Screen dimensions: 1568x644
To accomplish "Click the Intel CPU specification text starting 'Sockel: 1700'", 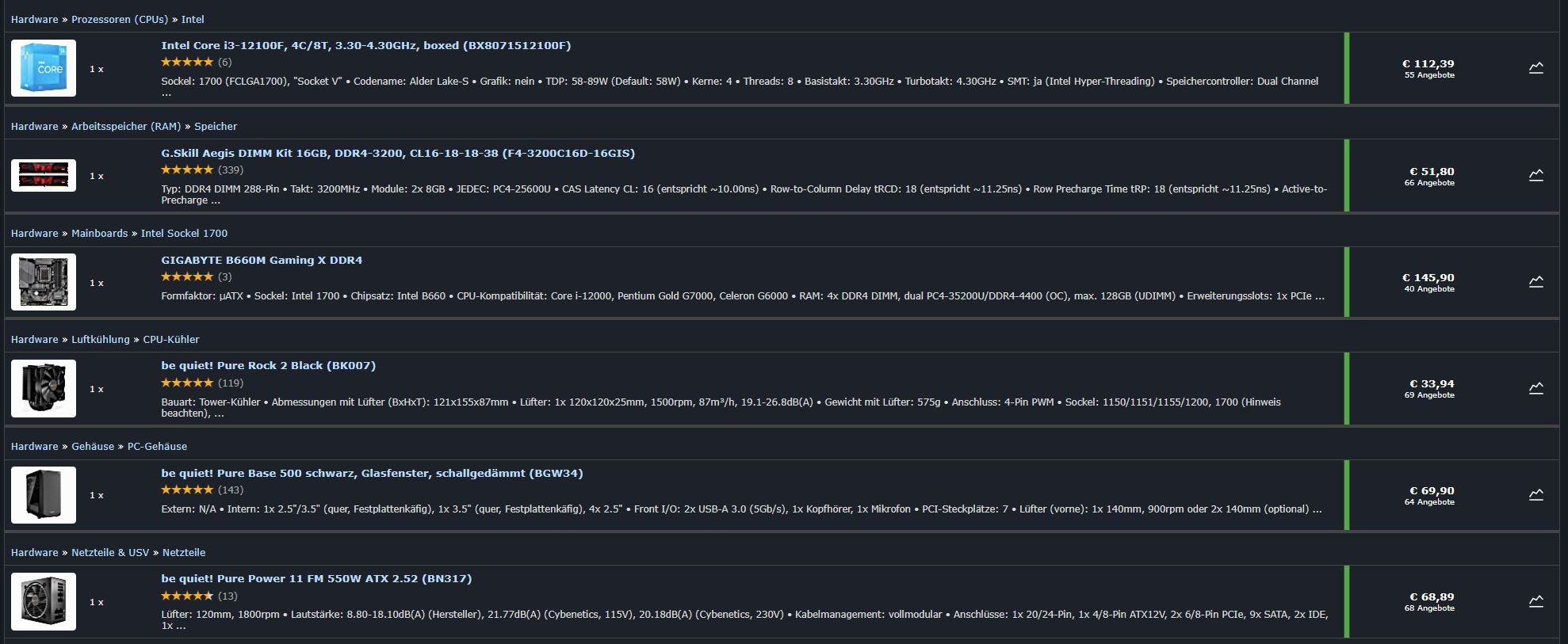I will pos(740,86).
